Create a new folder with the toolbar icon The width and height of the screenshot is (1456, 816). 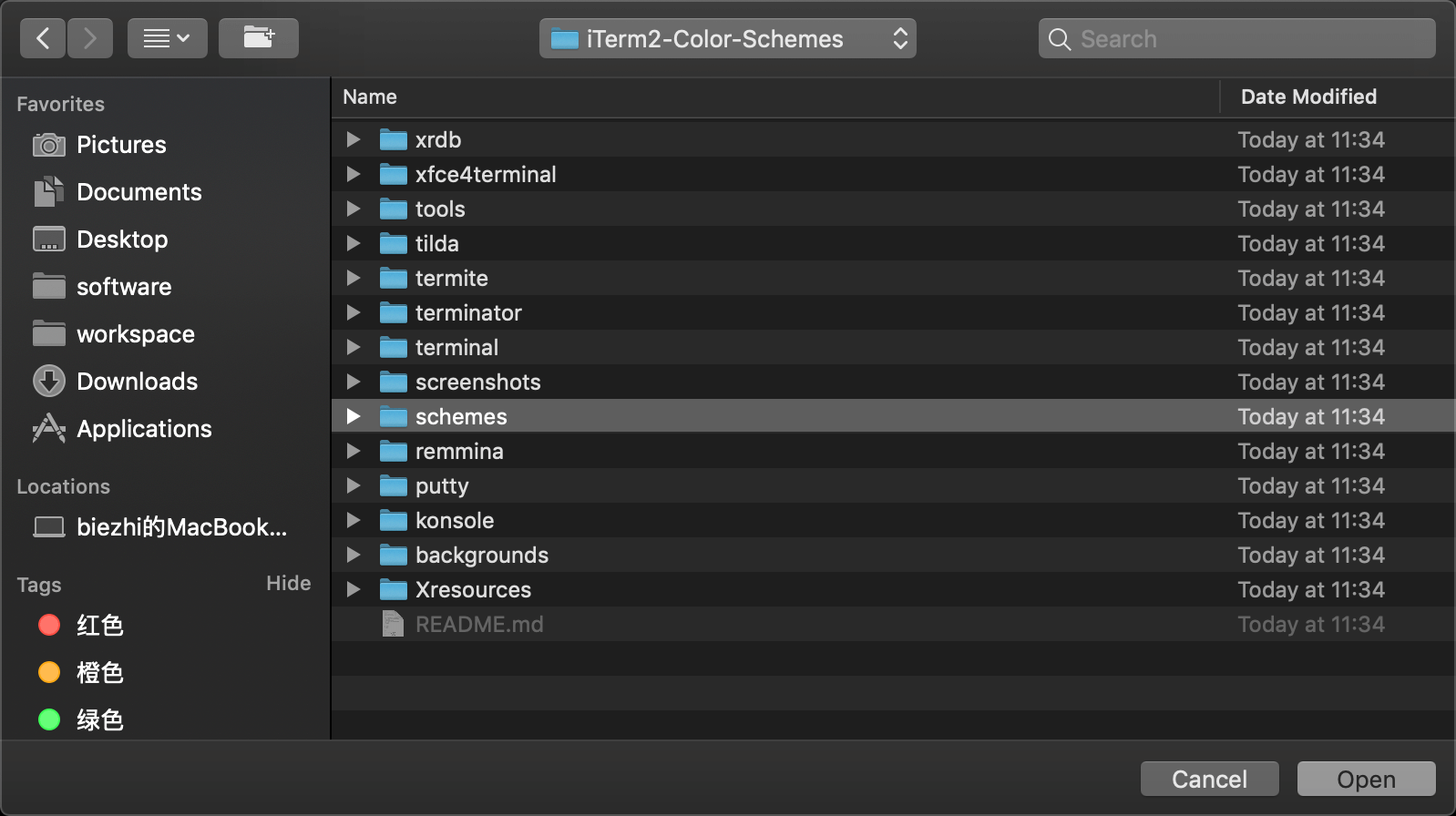pyautogui.click(x=259, y=38)
